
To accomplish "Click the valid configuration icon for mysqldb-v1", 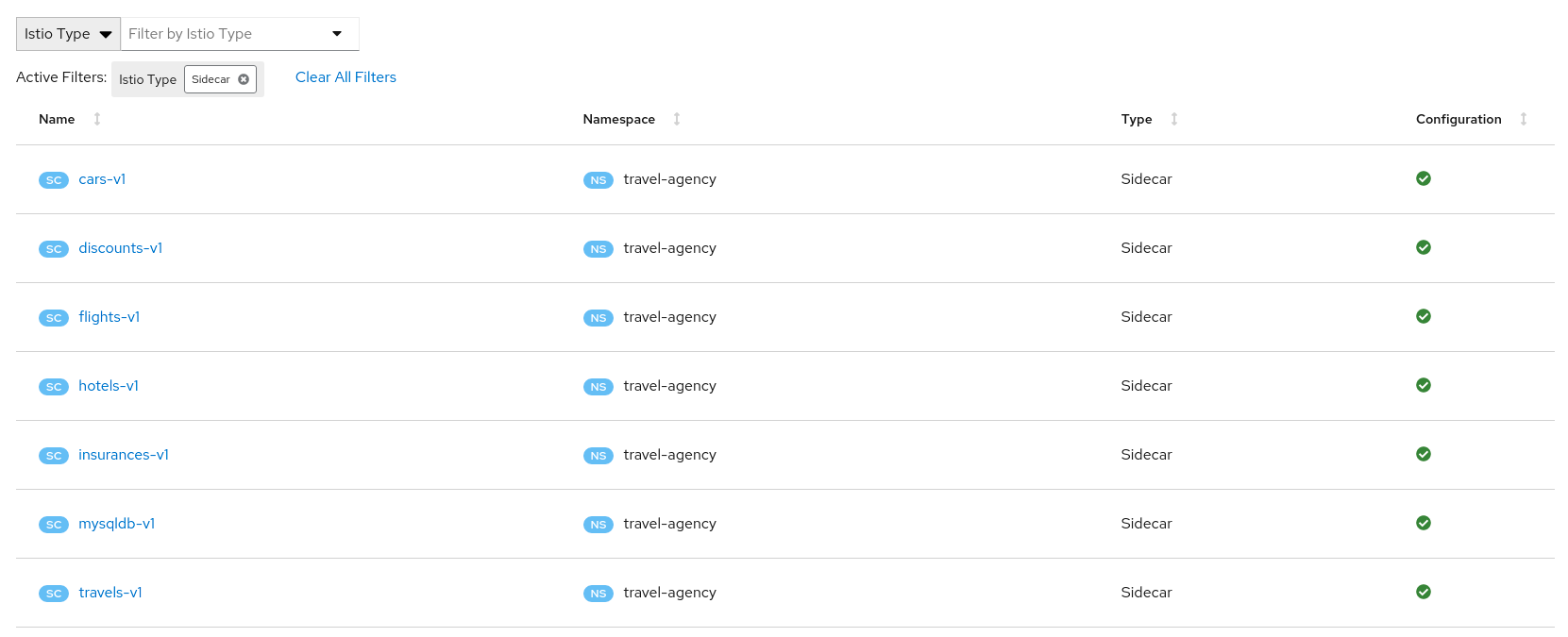I will [1424, 523].
